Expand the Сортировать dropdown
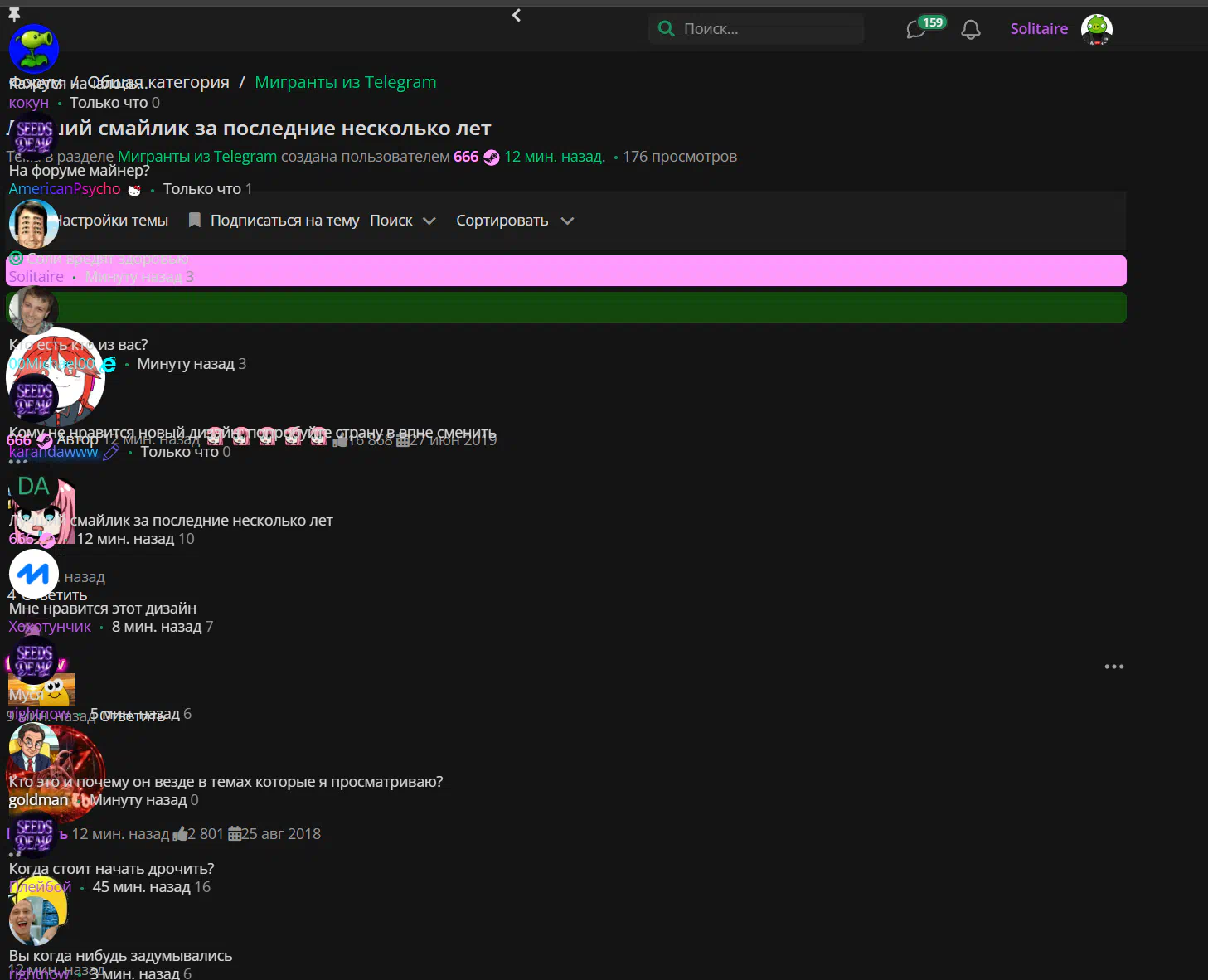 point(514,221)
